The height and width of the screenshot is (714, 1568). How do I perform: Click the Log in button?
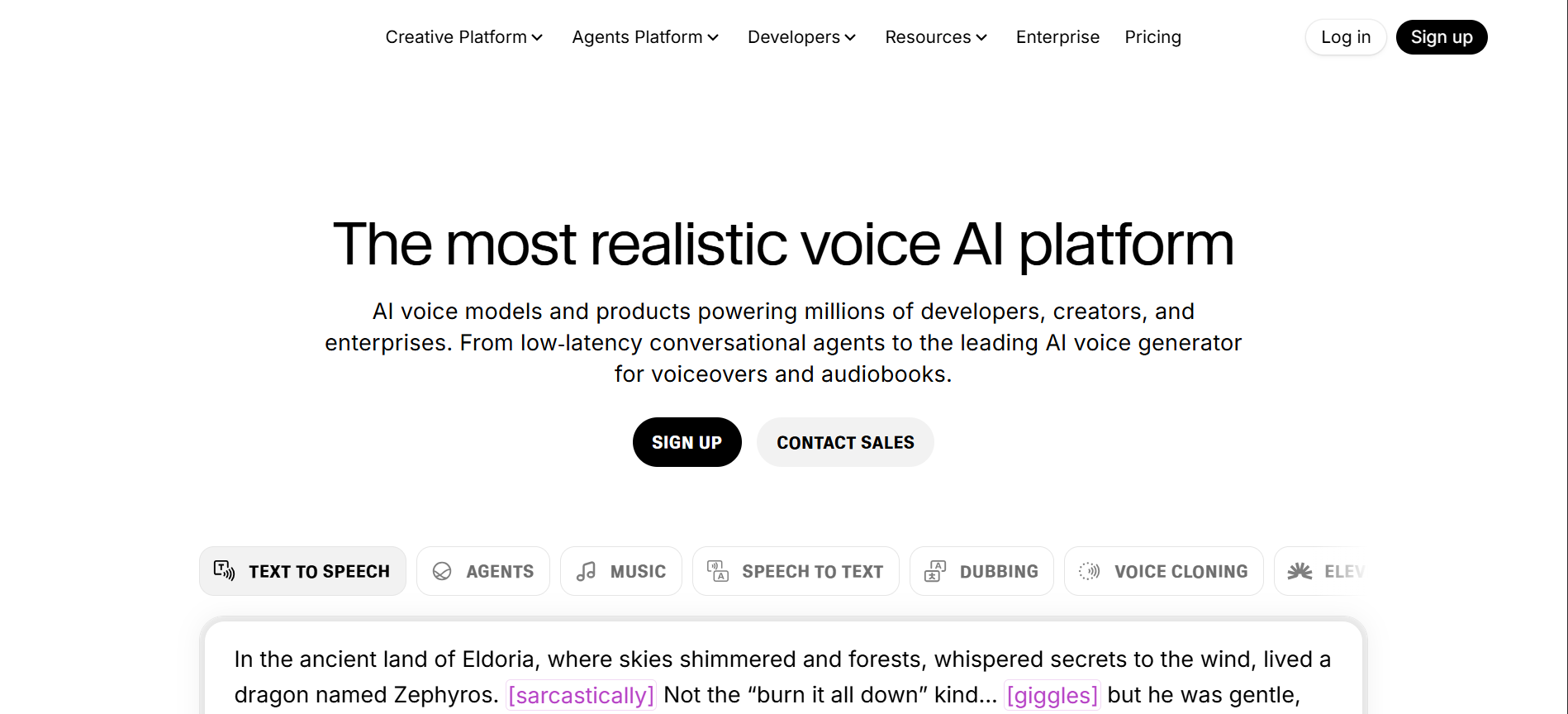1345,37
